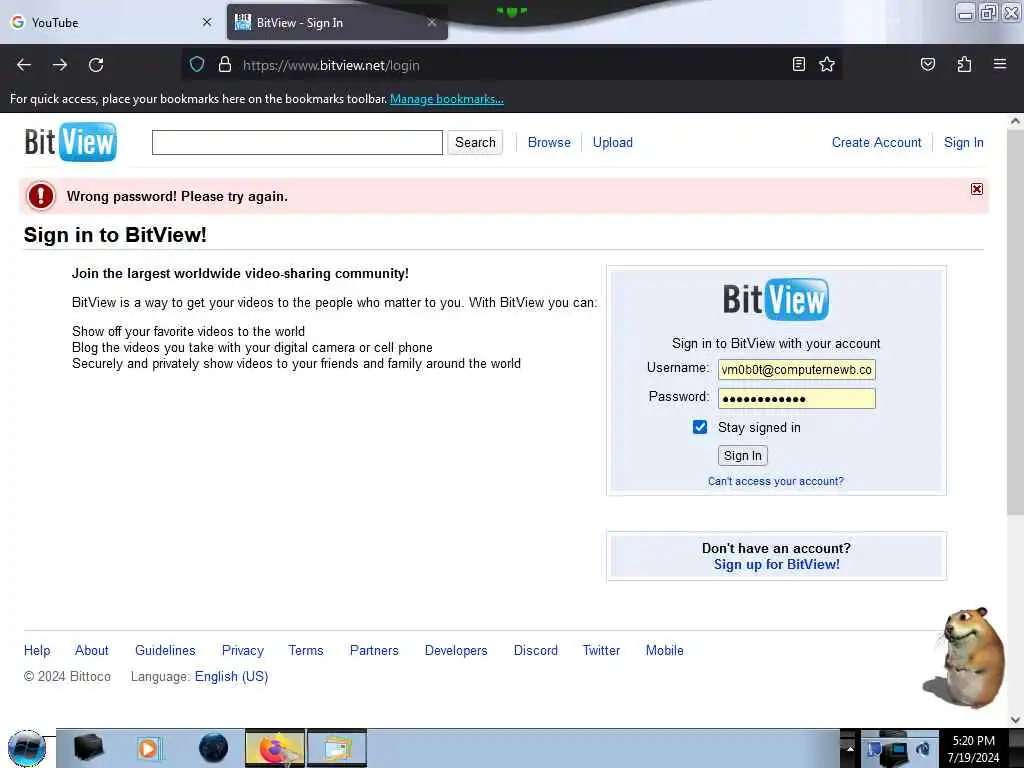Focus the Username field

pos(797,370)
